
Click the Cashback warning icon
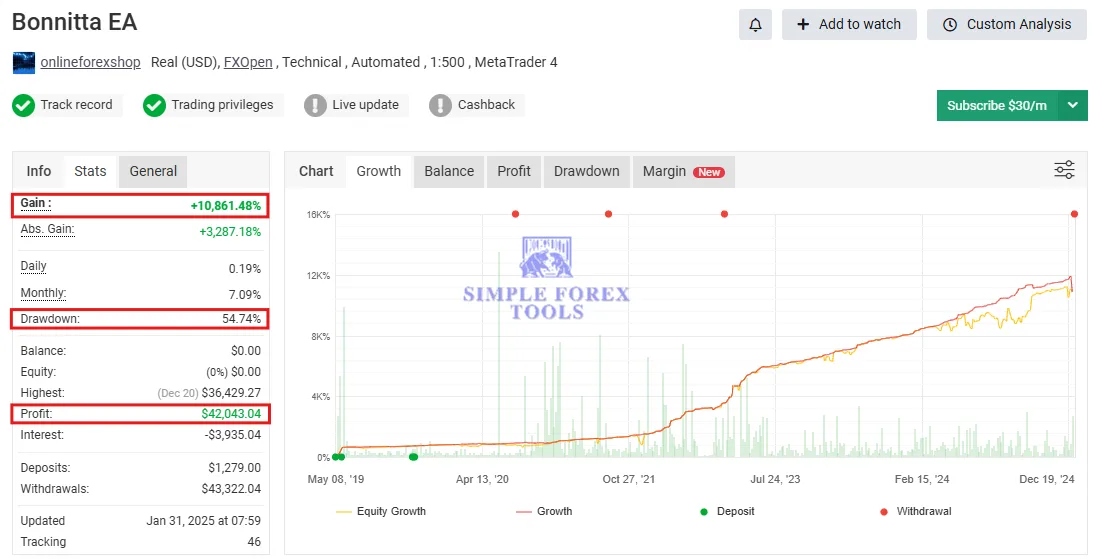tap(440, 105)
